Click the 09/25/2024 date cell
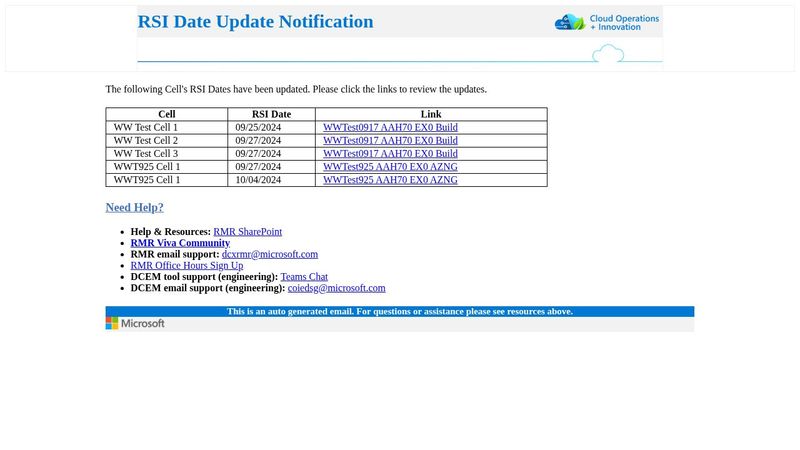Screen dimensions: 800x450 pyautogui.click(x=258, y=128)
